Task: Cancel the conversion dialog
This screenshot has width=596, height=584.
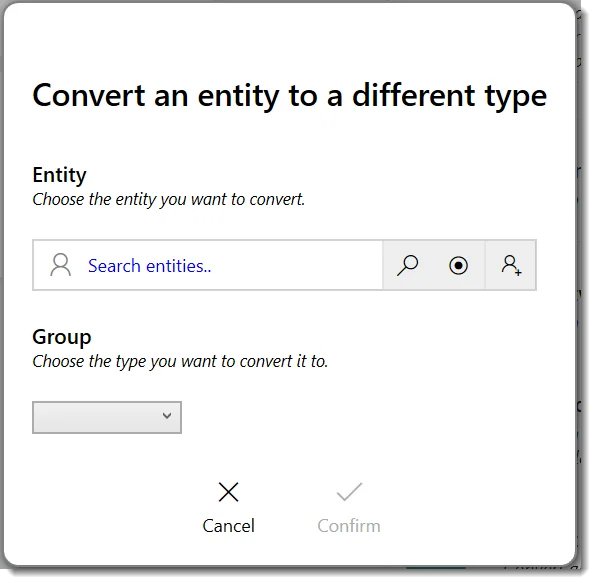Action: (228, 508)
